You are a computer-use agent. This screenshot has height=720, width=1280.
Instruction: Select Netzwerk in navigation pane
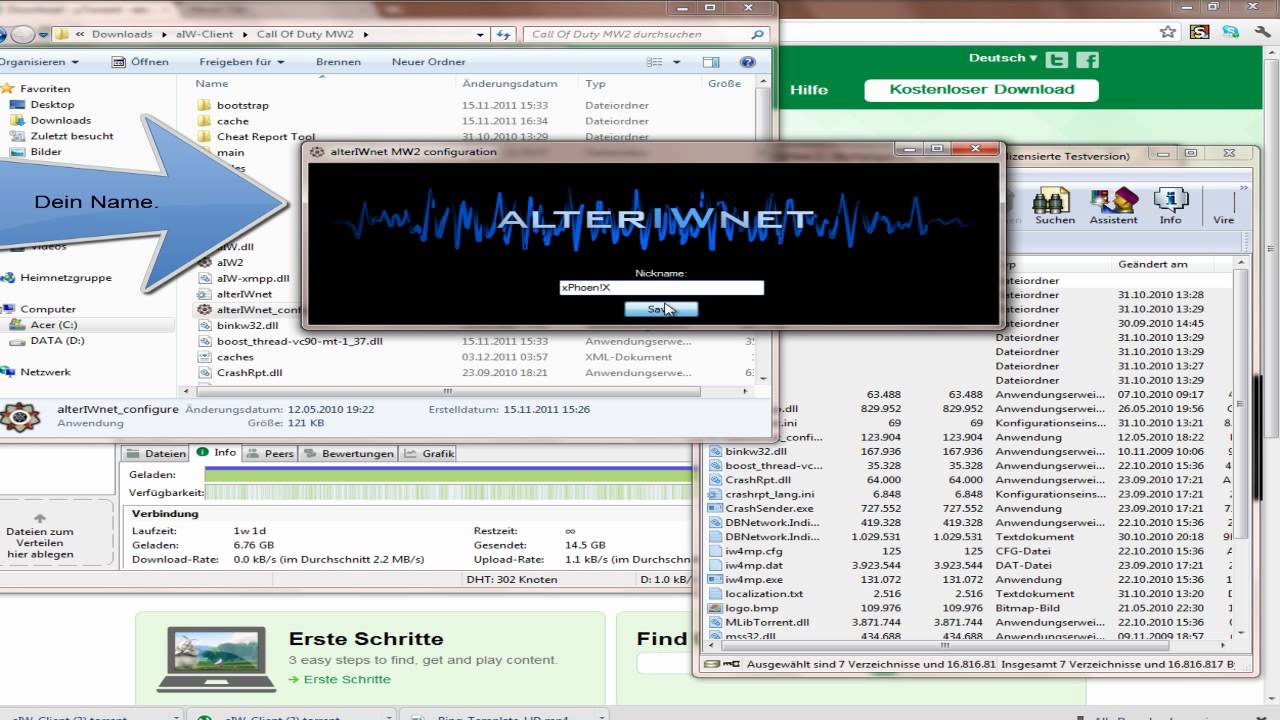tap(45, 372)
